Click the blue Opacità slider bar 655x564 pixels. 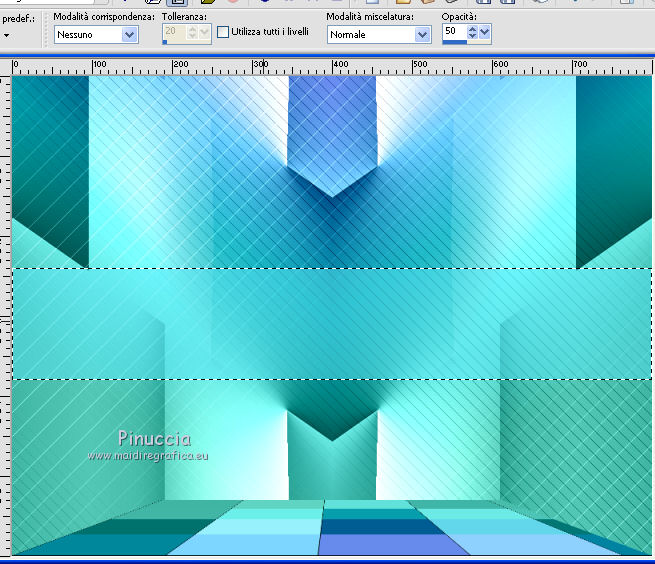pyautogui.click(x=454, y=42)
